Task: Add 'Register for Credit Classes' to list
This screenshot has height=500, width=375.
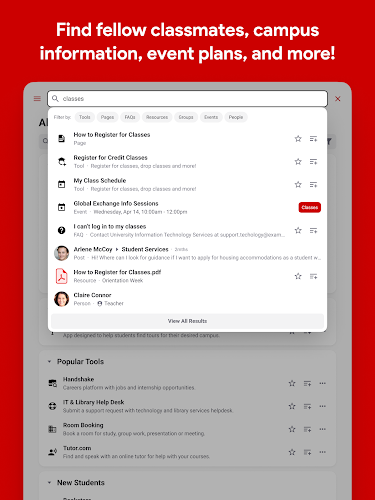Action: [x=313, y=162]
